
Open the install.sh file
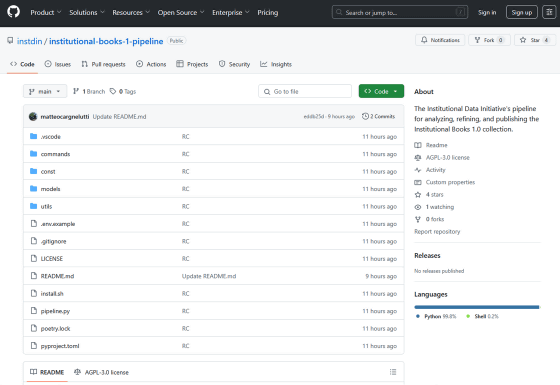tap(52, 294)
